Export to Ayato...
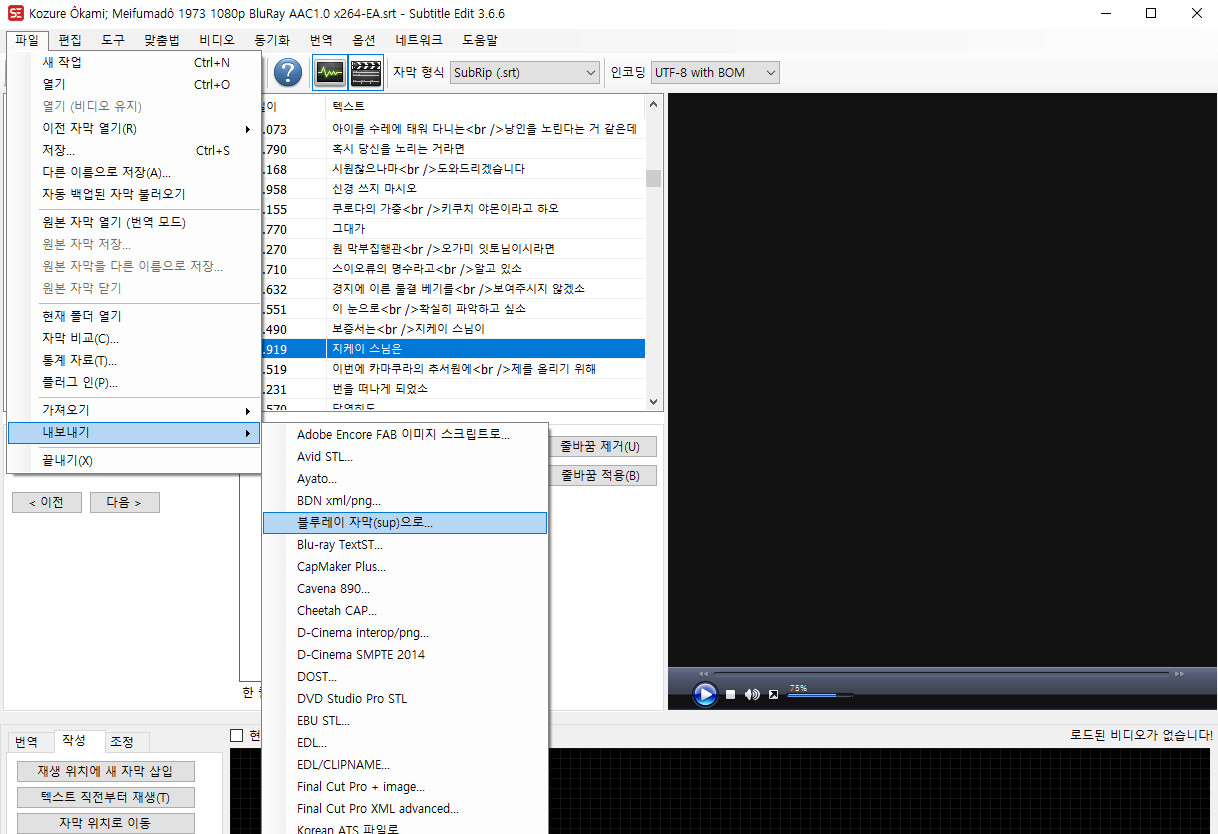 [404, 479]
